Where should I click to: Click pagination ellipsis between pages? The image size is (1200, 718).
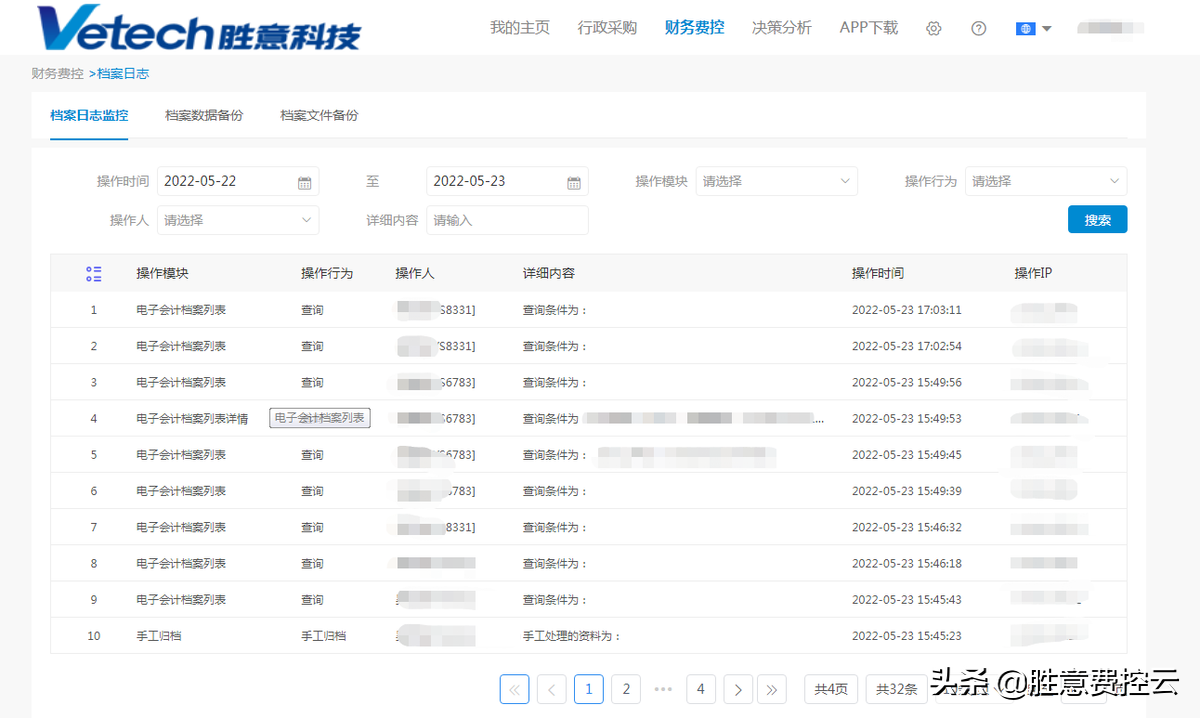click(x=663, y=689)
